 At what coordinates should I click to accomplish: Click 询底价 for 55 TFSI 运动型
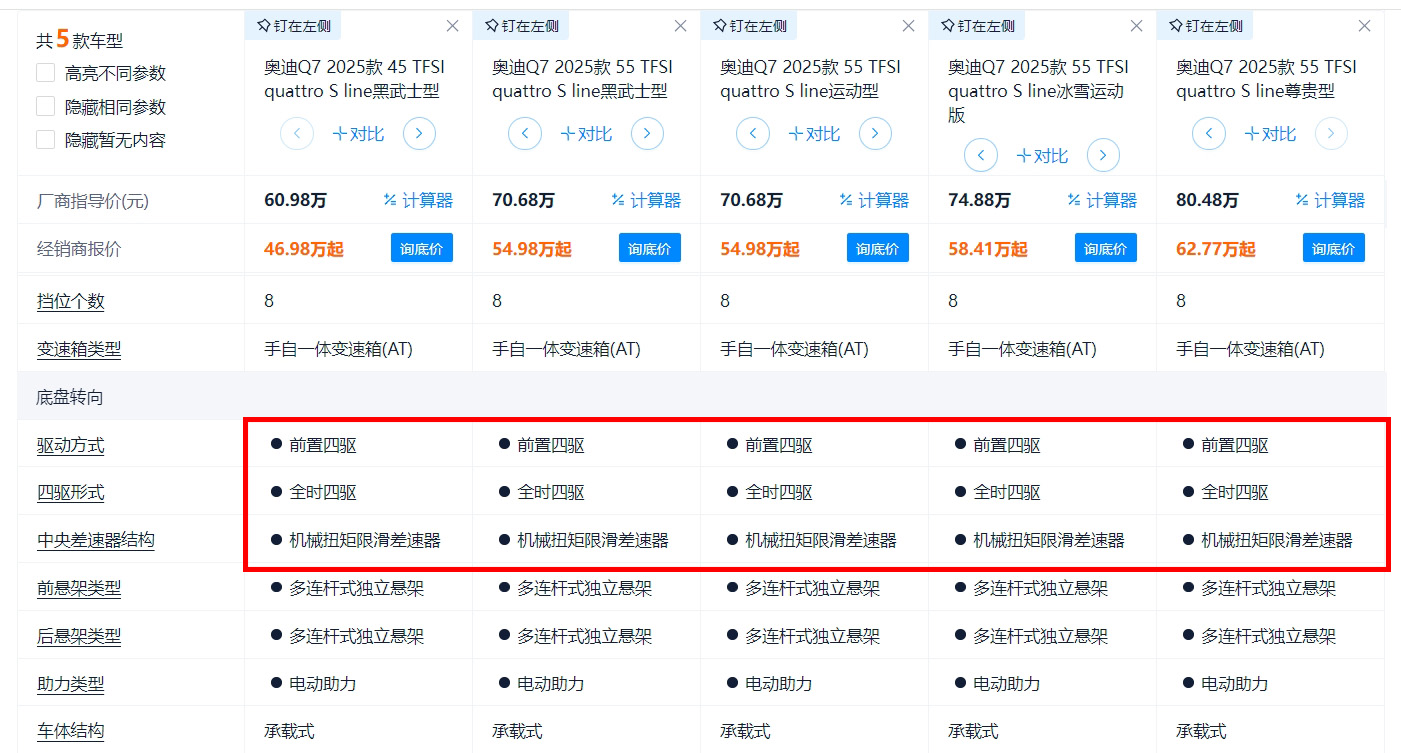[x=878, y=248]
